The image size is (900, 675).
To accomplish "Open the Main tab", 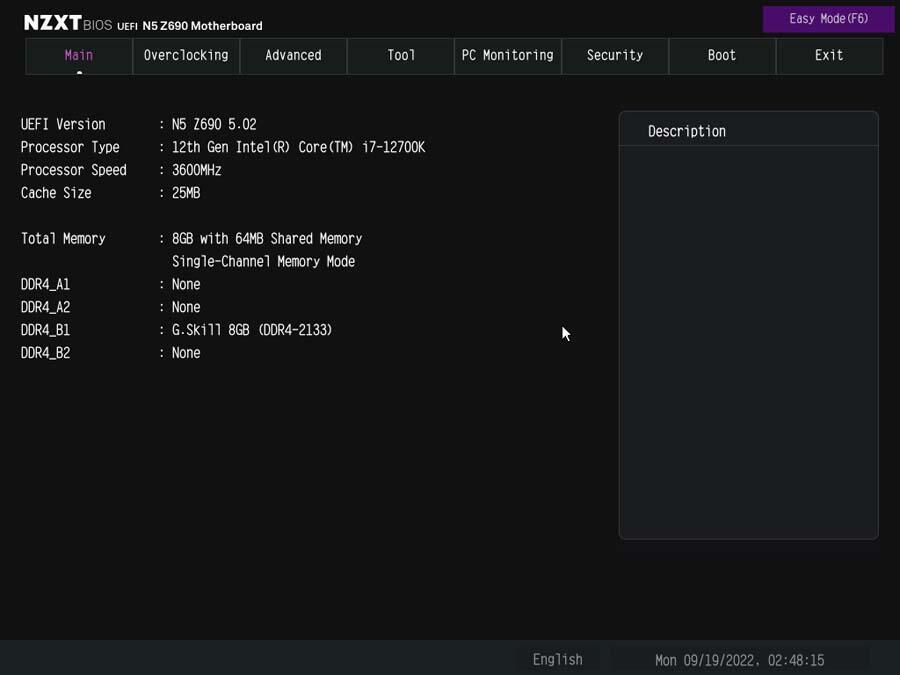I will click(79, 56).
